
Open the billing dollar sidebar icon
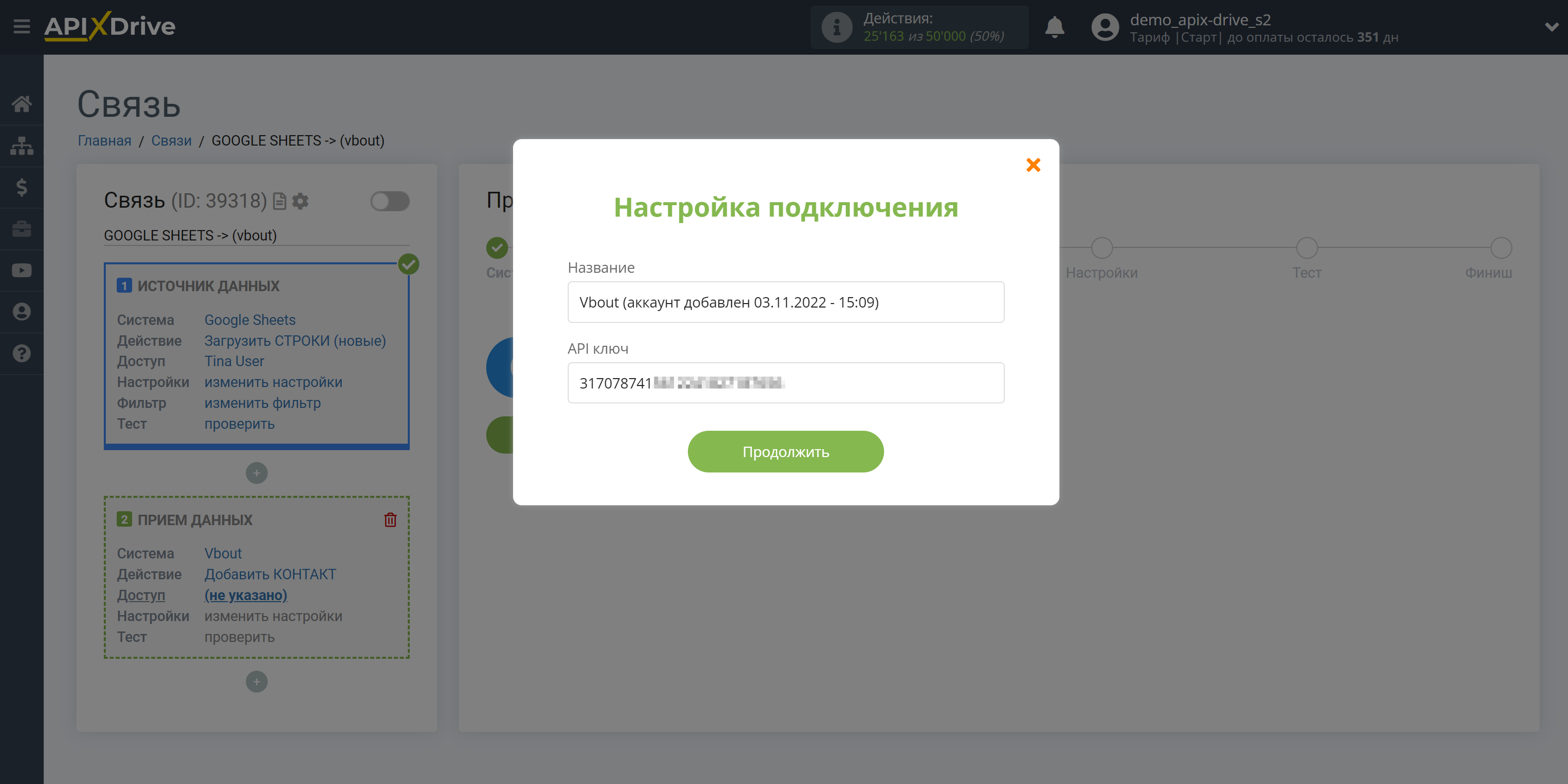point(22,187)
